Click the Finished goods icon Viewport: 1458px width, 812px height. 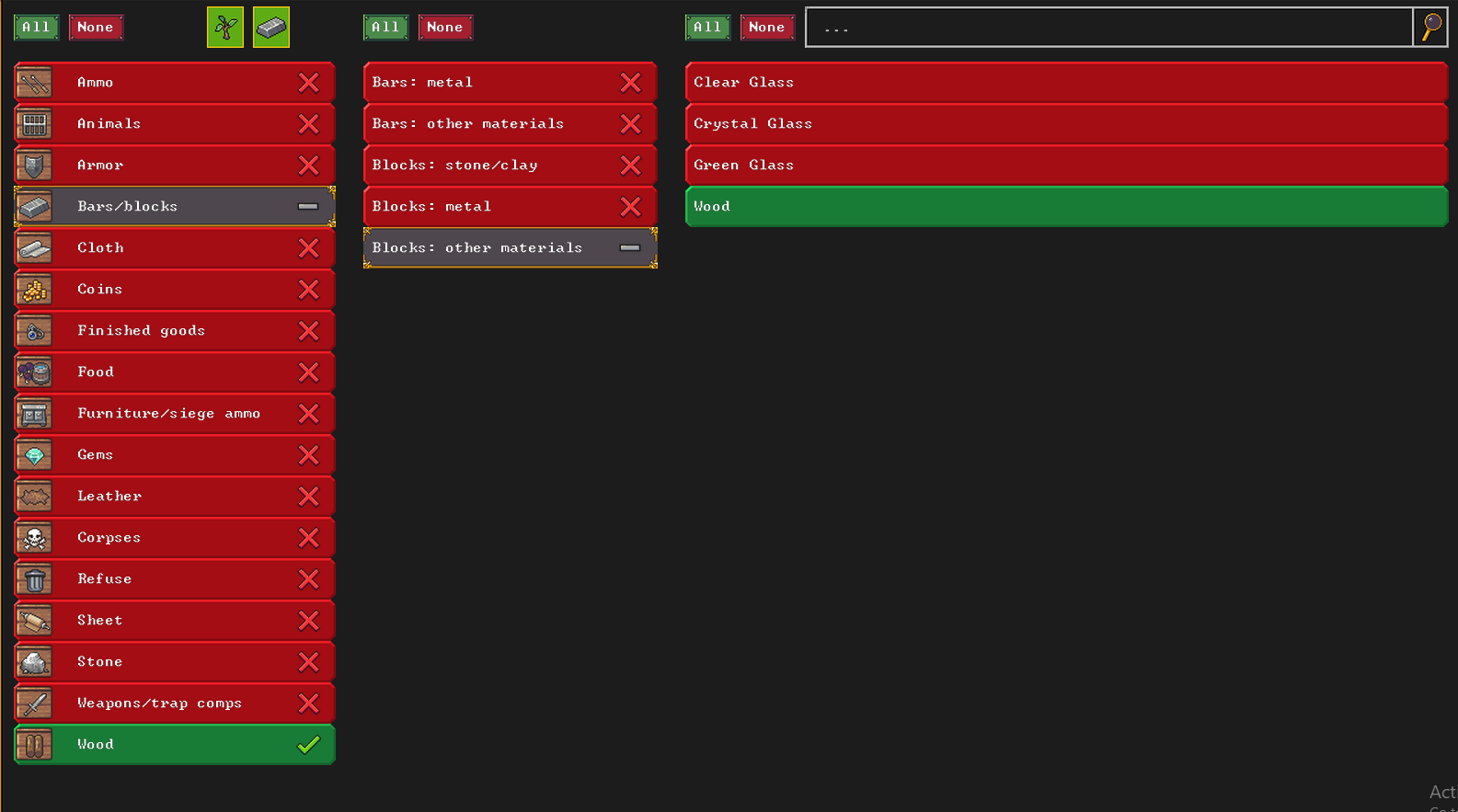(34, 331)
